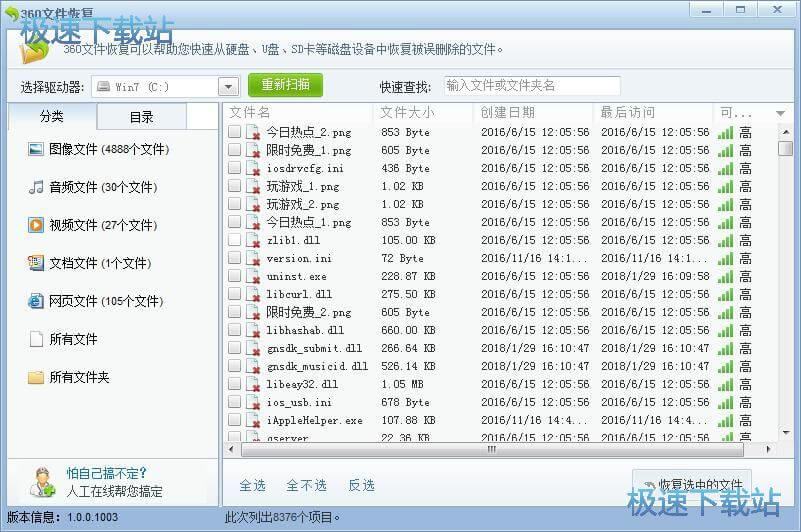801x532 pixels.
Task: Click recoverability signal bars for uninst.exe
Action: point(725,276)
